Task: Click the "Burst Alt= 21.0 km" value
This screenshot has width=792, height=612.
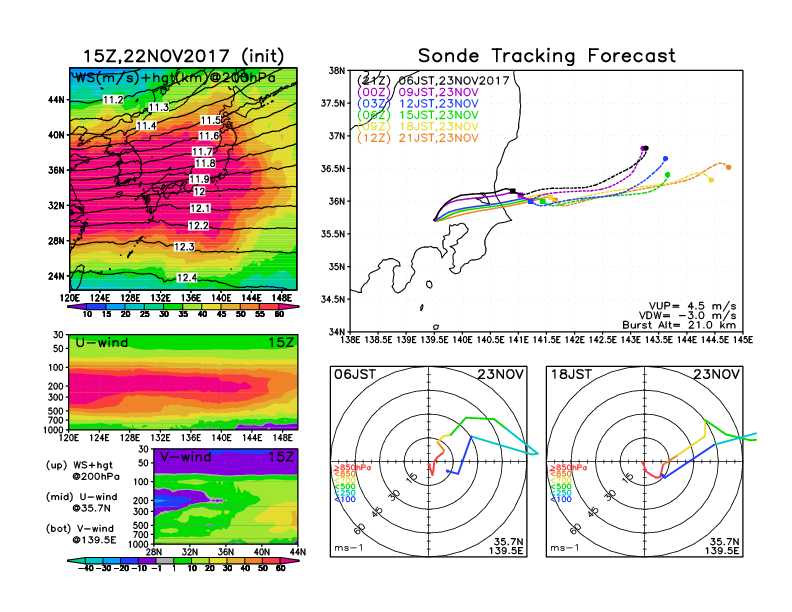Action: pyautogui.click(x=679, y=325)
